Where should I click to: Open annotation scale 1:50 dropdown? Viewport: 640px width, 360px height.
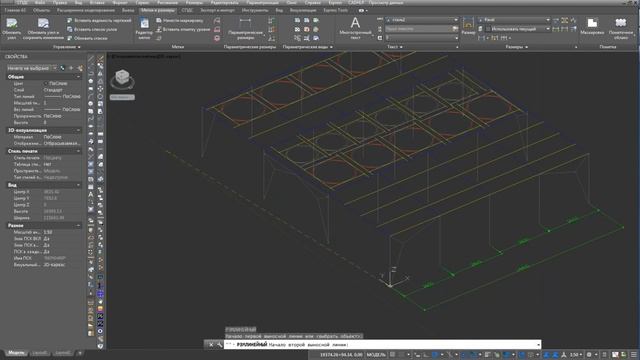576,355
